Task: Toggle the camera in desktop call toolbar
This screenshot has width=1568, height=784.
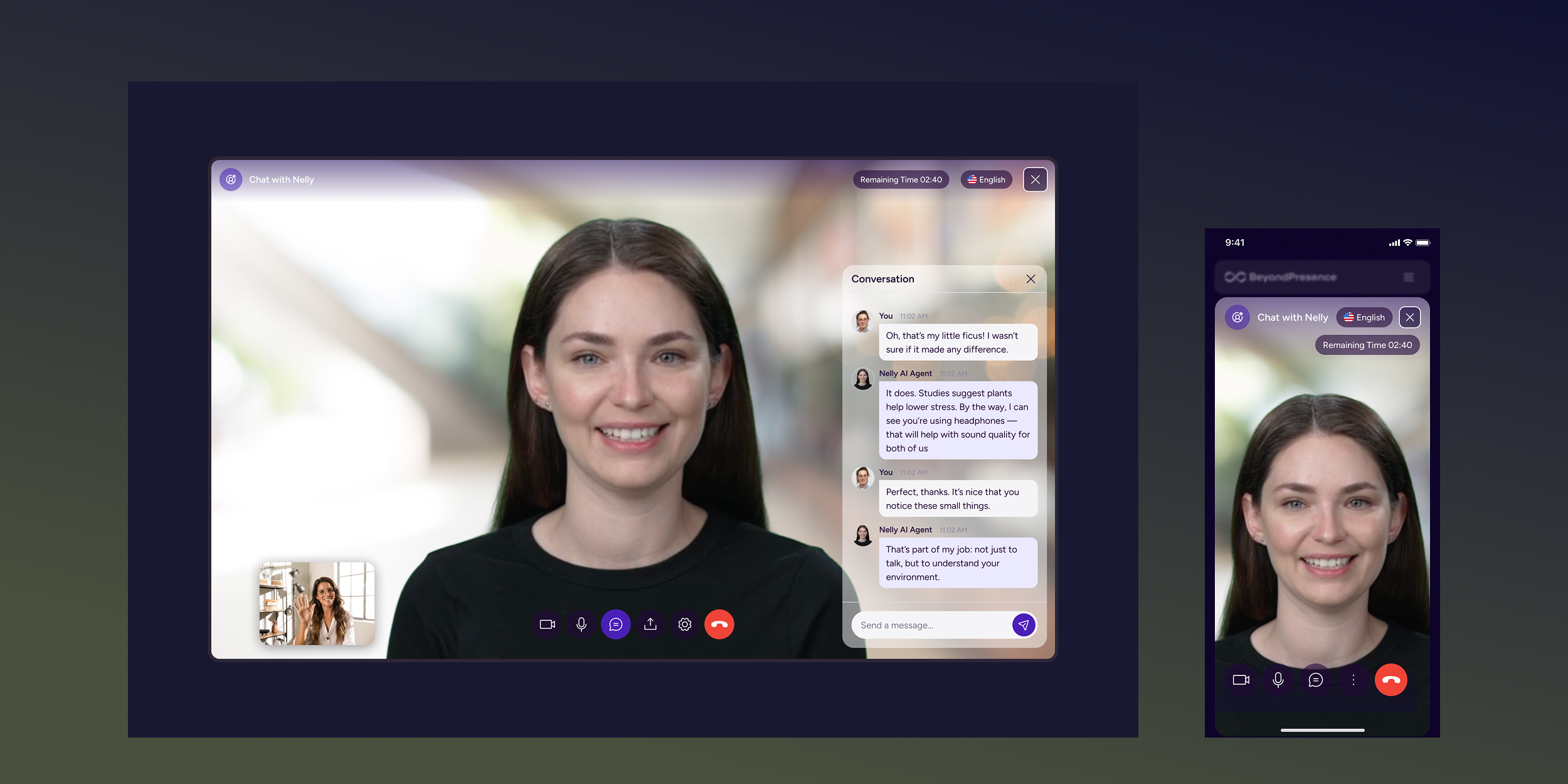Action: click(x=548, y=624)
